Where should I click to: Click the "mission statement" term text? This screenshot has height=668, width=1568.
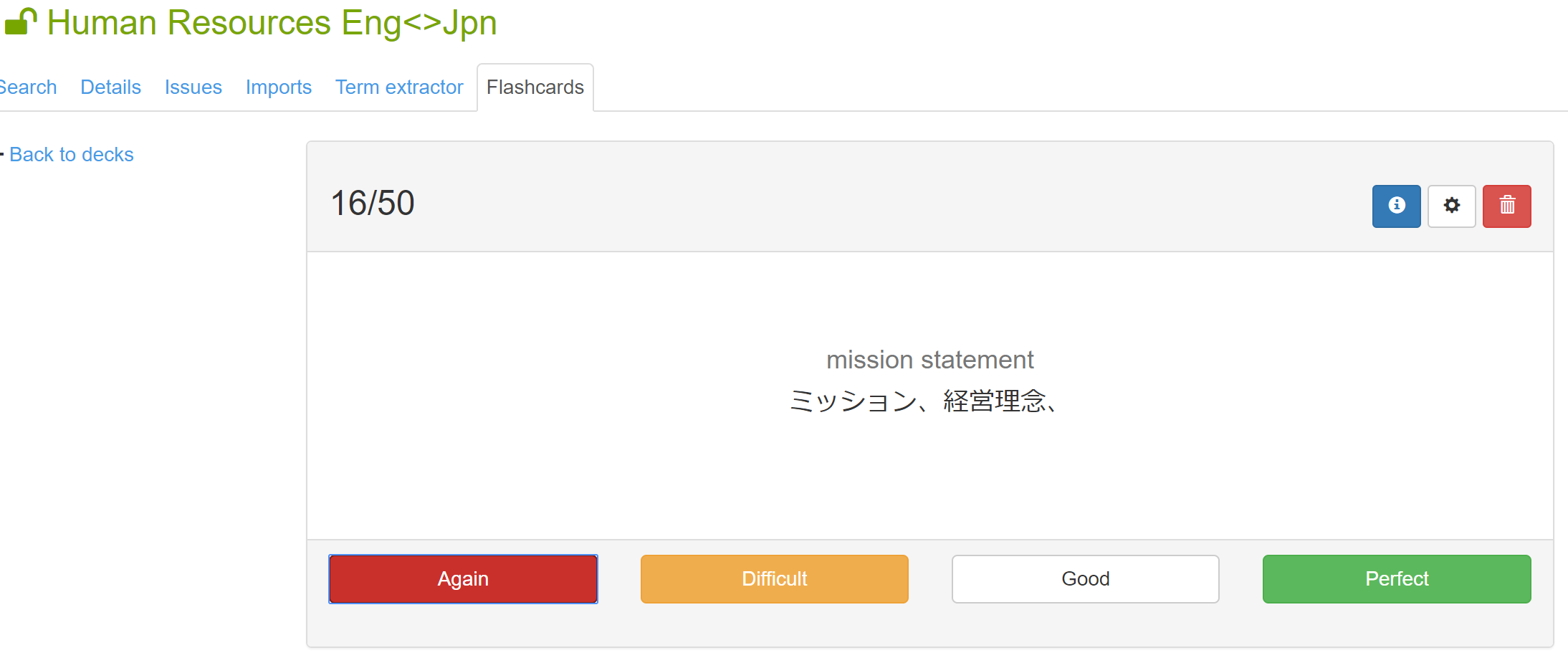click(x=929, y=360)
